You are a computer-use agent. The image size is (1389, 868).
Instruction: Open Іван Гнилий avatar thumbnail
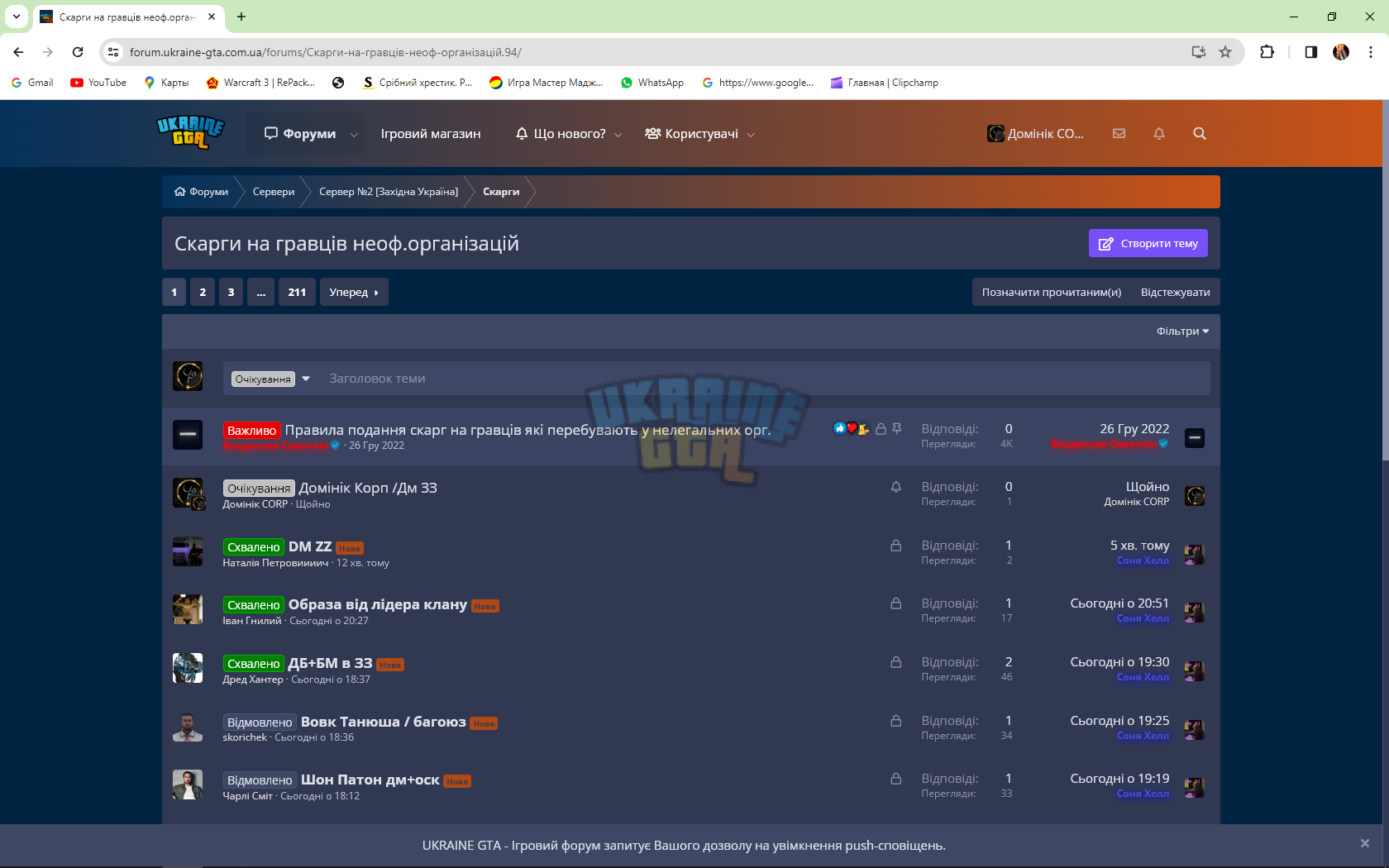(188, 609)
